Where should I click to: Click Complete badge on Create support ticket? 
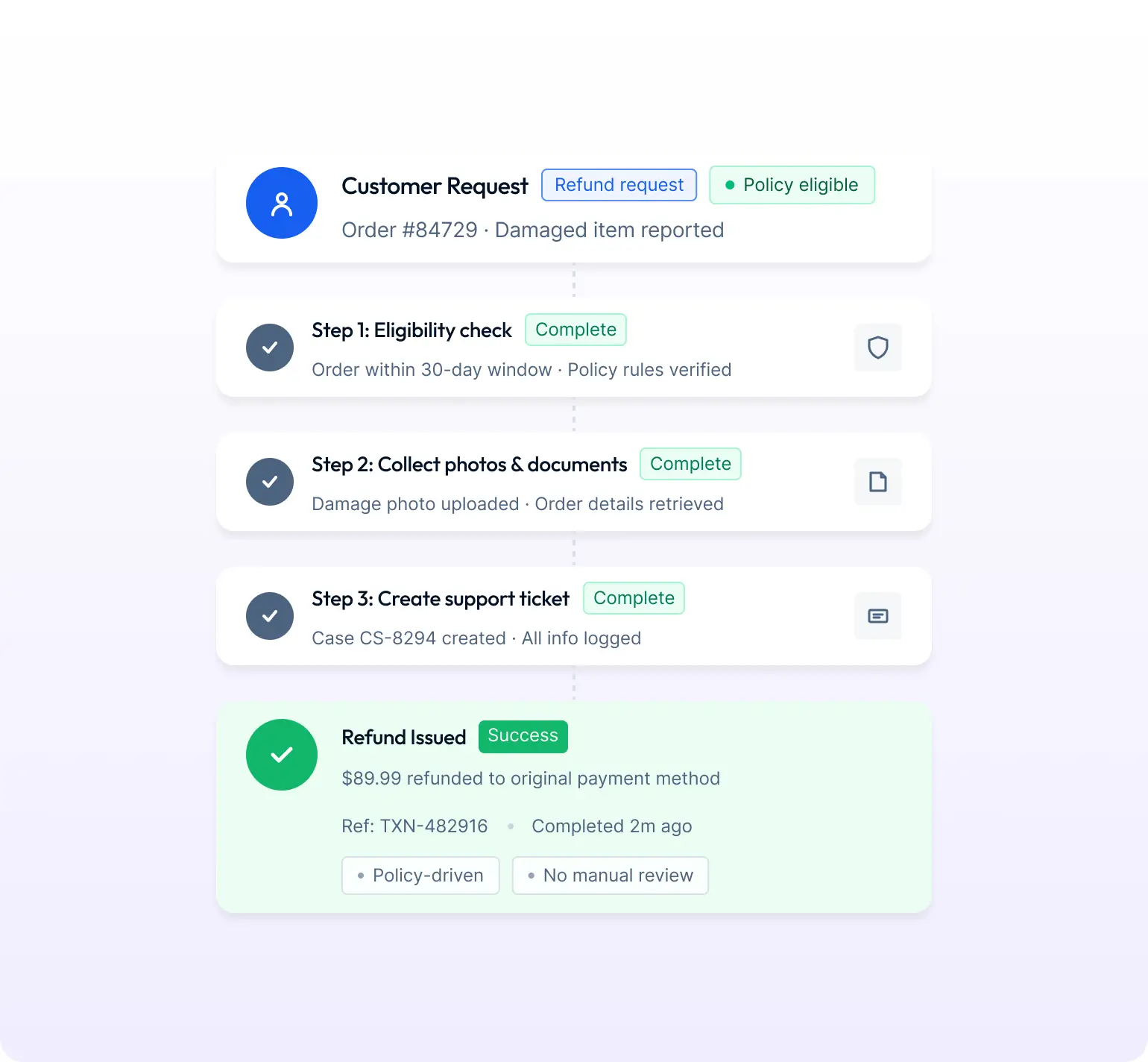click(x=634, y=598)
